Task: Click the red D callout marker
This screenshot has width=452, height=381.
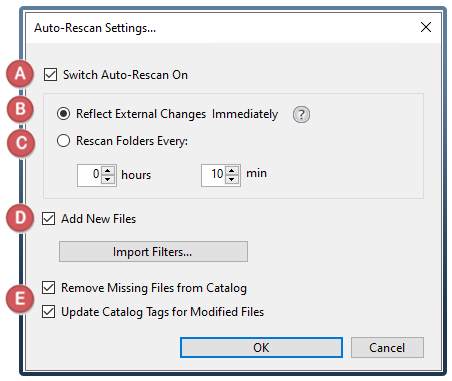Action: point(20,218)
